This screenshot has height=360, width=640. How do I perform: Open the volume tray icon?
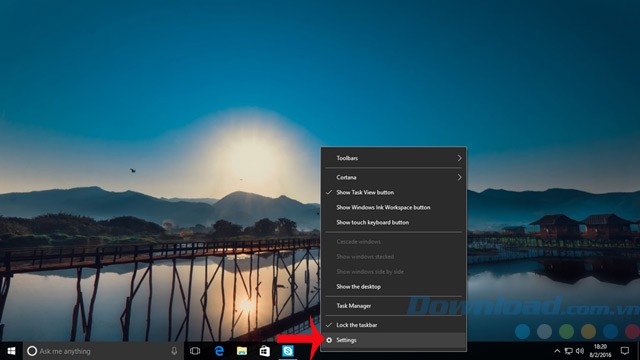[580, 351]
